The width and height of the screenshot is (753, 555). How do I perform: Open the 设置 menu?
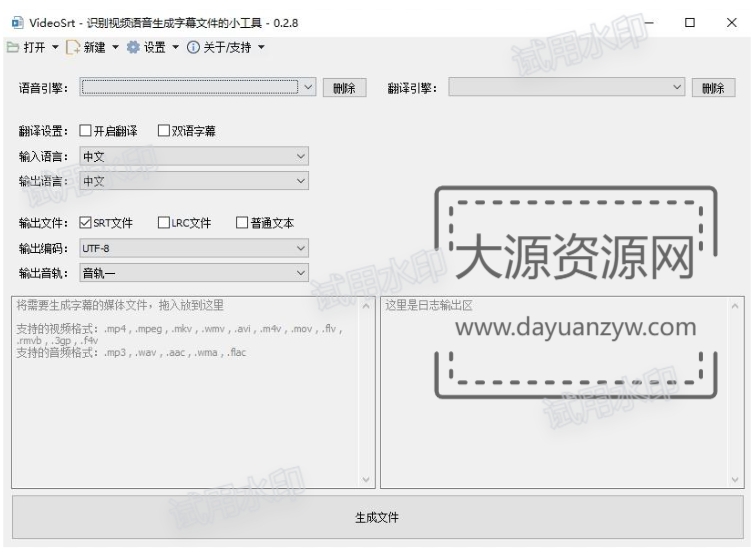(155, 47)
